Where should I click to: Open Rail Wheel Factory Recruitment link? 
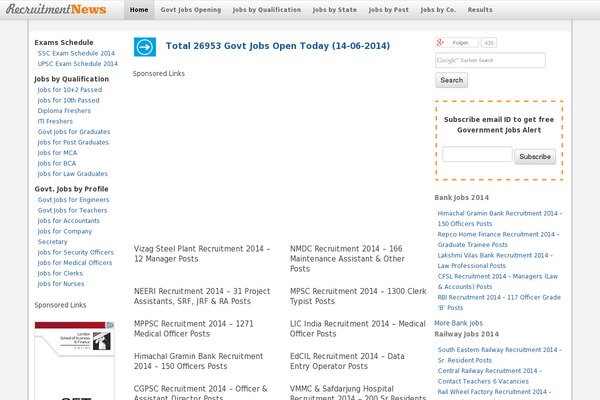tap(494, 392)
